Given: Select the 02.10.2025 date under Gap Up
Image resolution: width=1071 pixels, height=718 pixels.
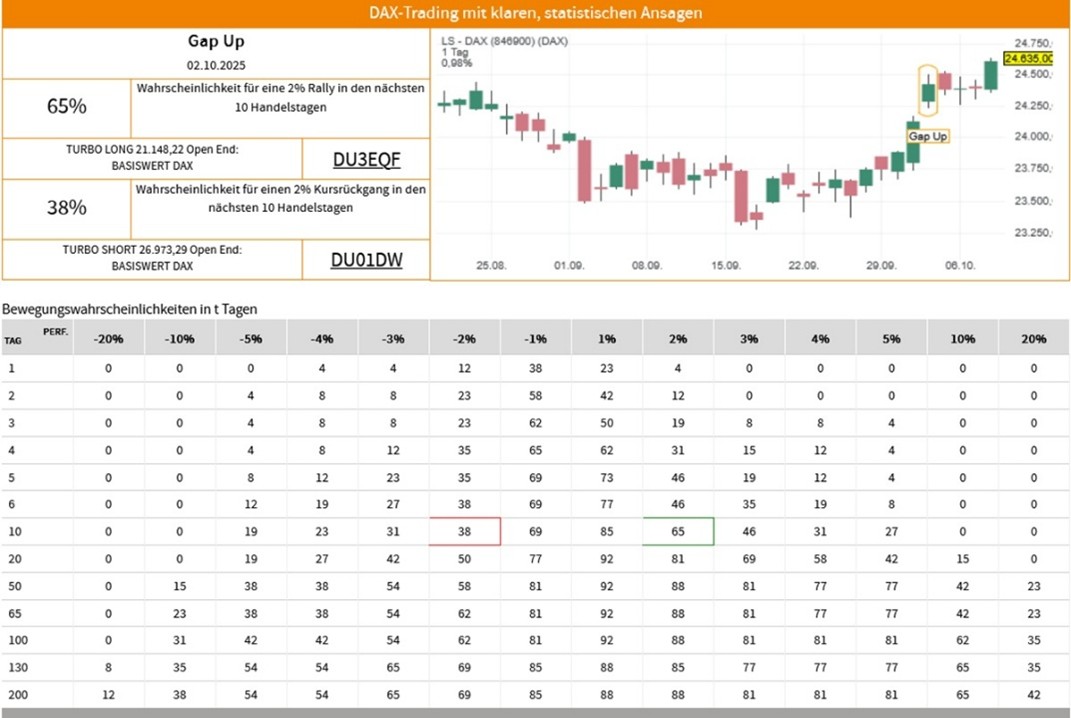Looking at the screenshot, I should (x=216, y=65).
